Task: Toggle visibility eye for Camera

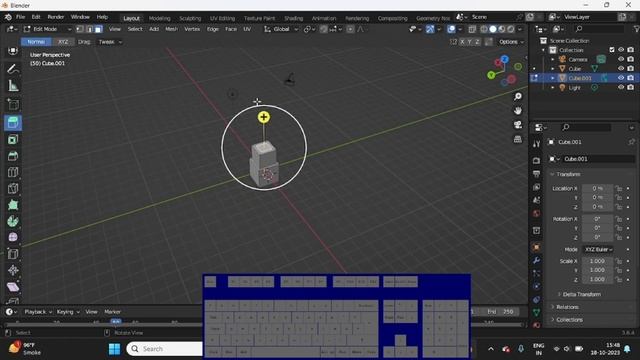Action: [x=621, y=59]
